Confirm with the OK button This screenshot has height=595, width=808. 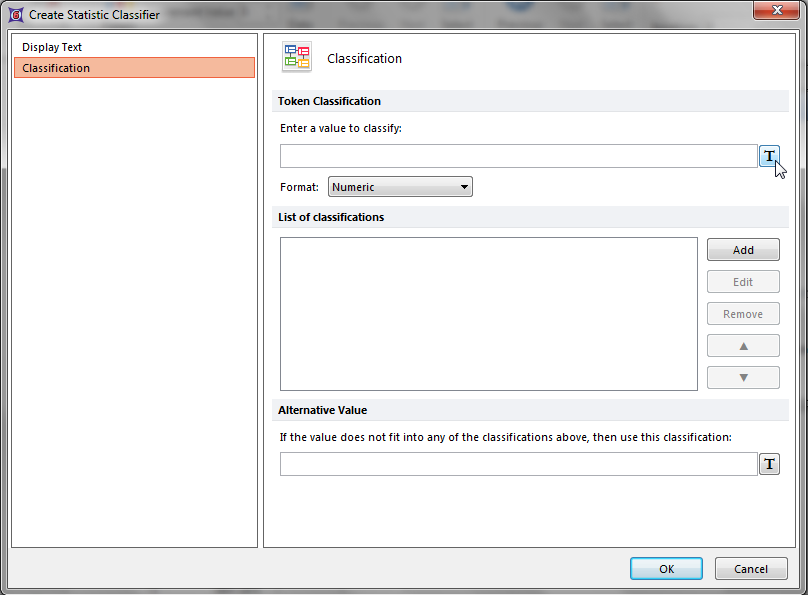pos(666,569)
